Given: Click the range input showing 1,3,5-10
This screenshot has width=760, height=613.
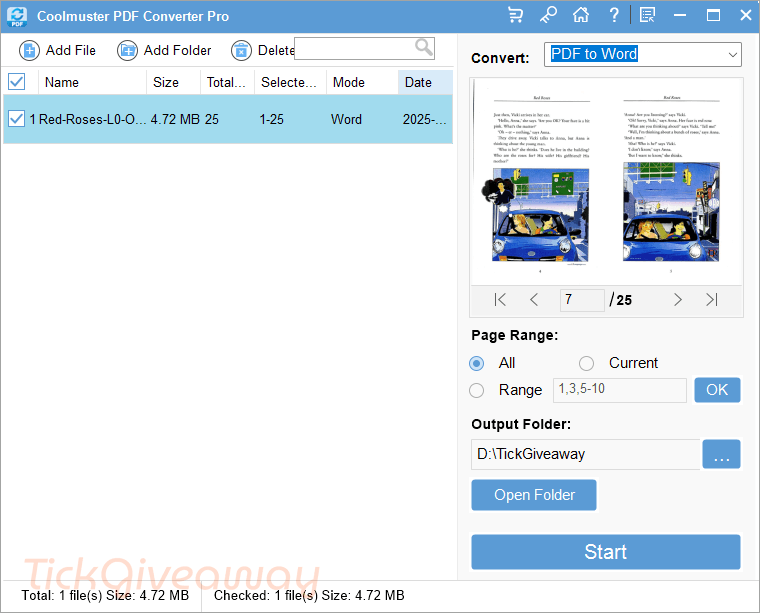Looking at the screenshot, I should [619, 390].
